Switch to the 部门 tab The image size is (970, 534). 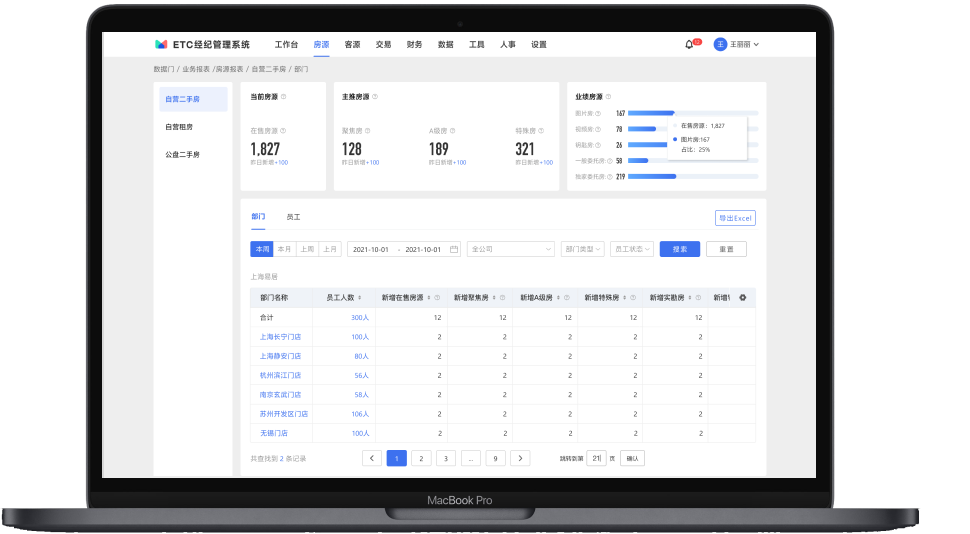(258, 217)
